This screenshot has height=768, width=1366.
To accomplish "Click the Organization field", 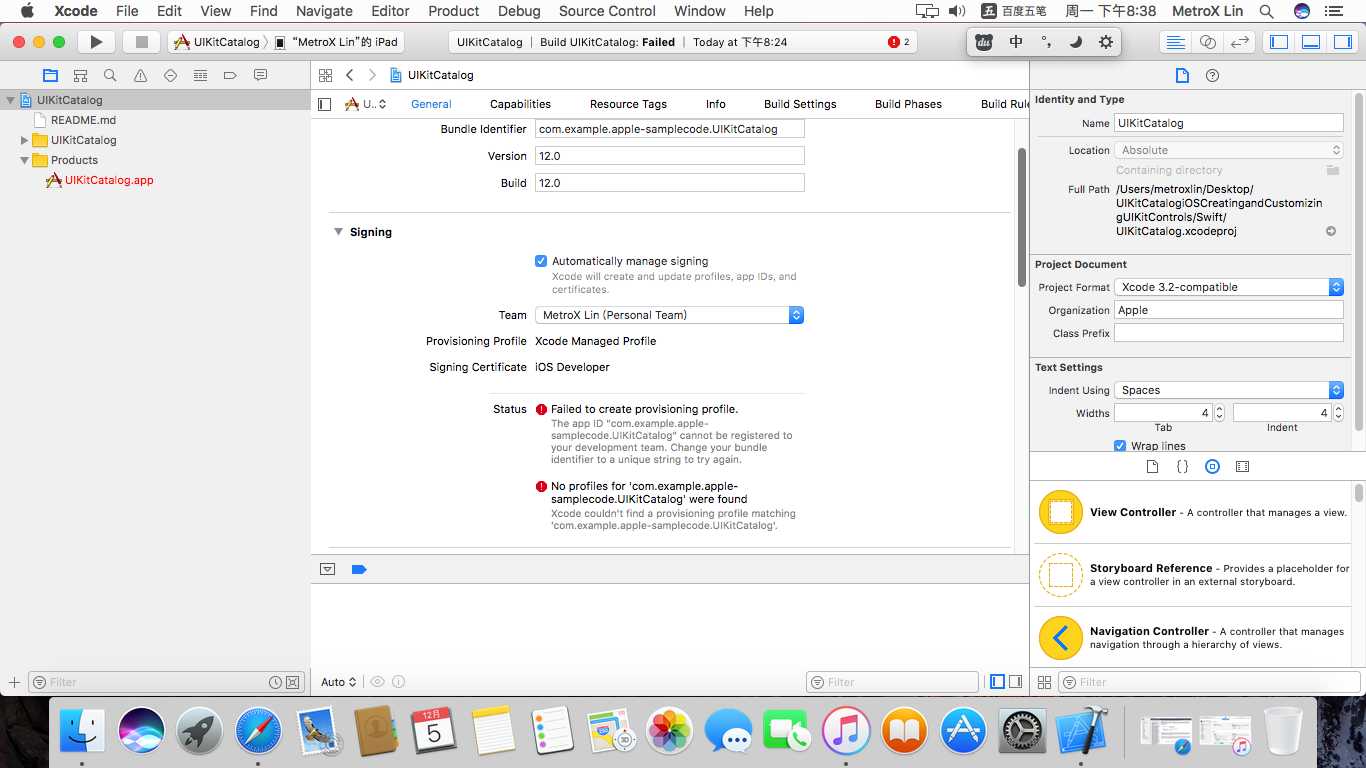I will 1228,310.
